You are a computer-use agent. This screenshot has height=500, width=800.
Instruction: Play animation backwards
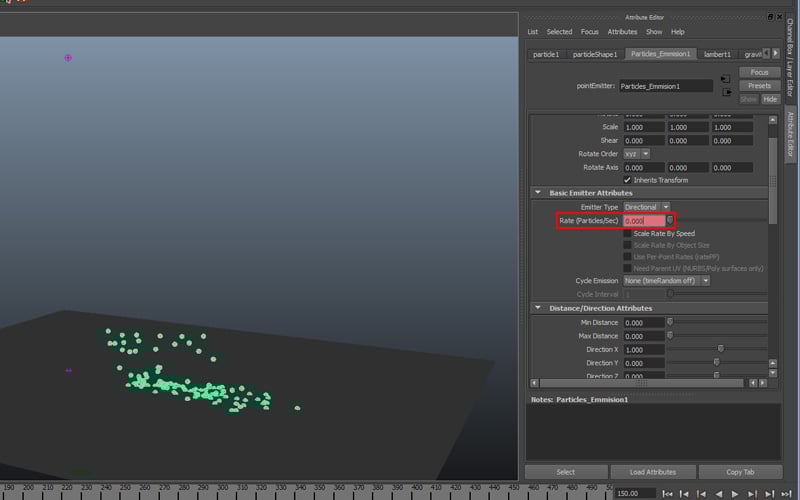pyautogui.click(x=718, y=493)
